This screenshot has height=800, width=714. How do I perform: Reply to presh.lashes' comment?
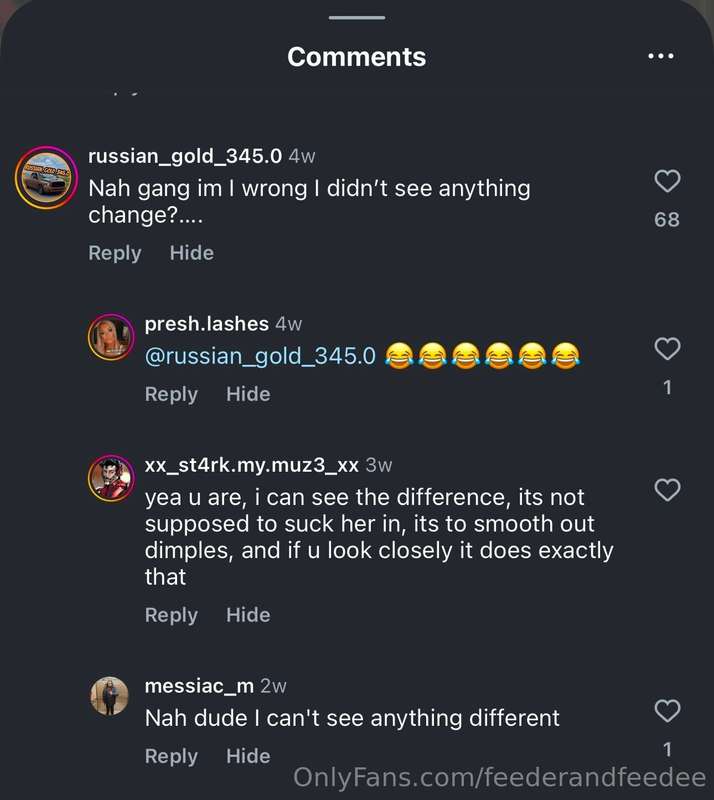click(x=171, y=394)
